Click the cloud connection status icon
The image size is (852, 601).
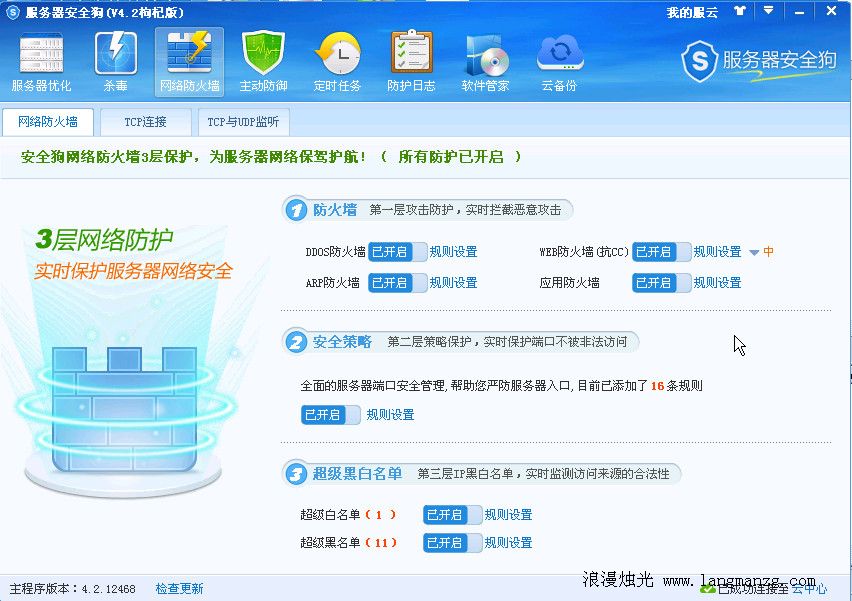pos(707,589)
